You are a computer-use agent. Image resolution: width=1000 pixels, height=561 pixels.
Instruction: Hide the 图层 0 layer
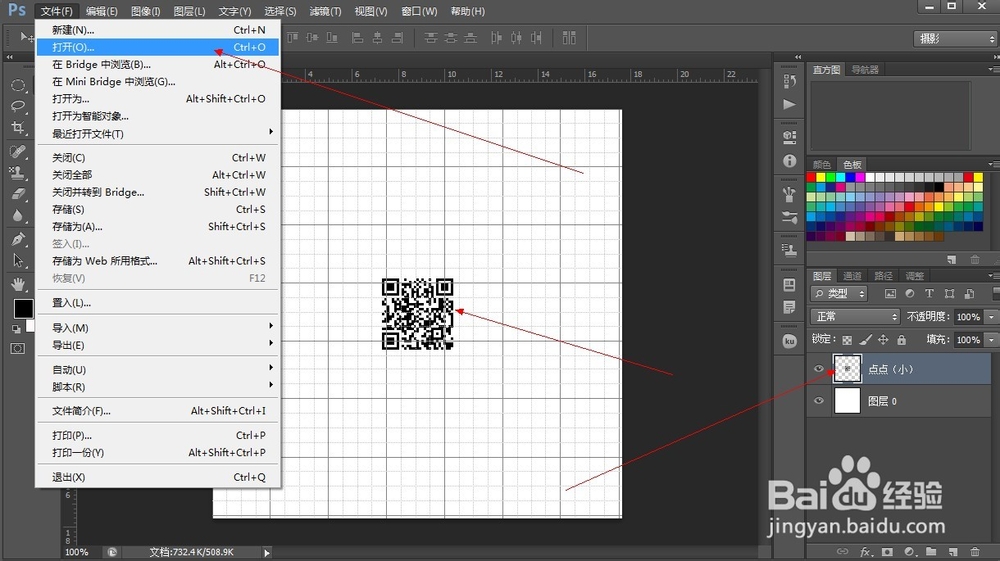point(819,401)
